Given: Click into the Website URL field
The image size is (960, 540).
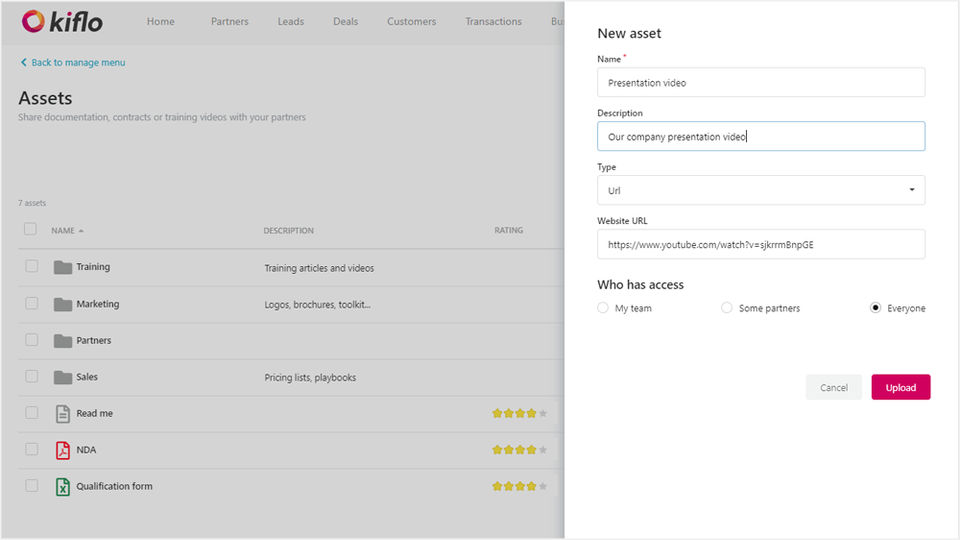Looking at the screenshot, I should point(761,244).
